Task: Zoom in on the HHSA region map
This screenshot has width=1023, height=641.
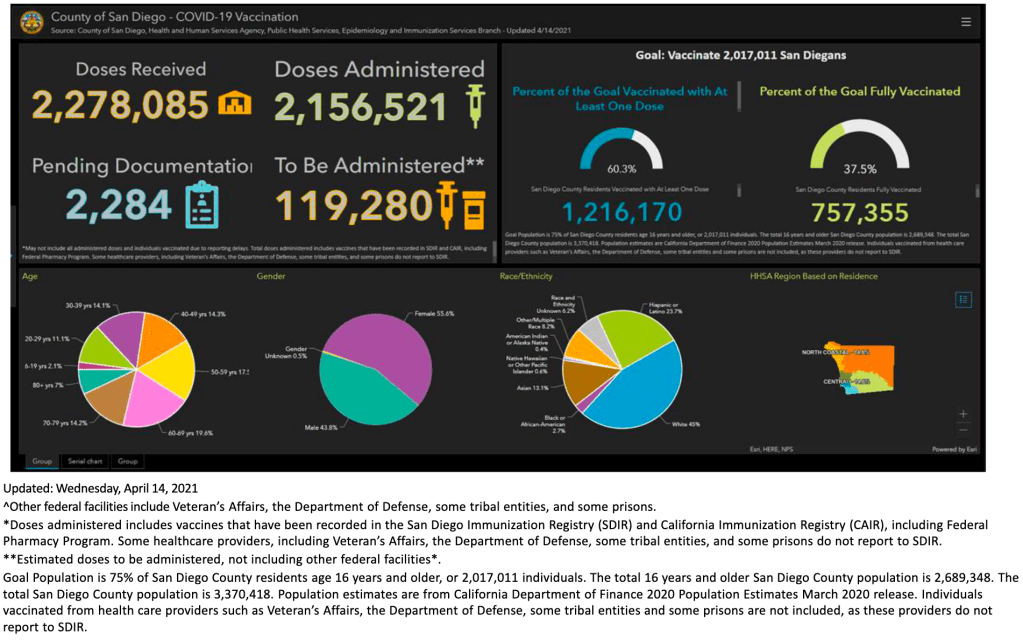Action: tap(963, 413)
